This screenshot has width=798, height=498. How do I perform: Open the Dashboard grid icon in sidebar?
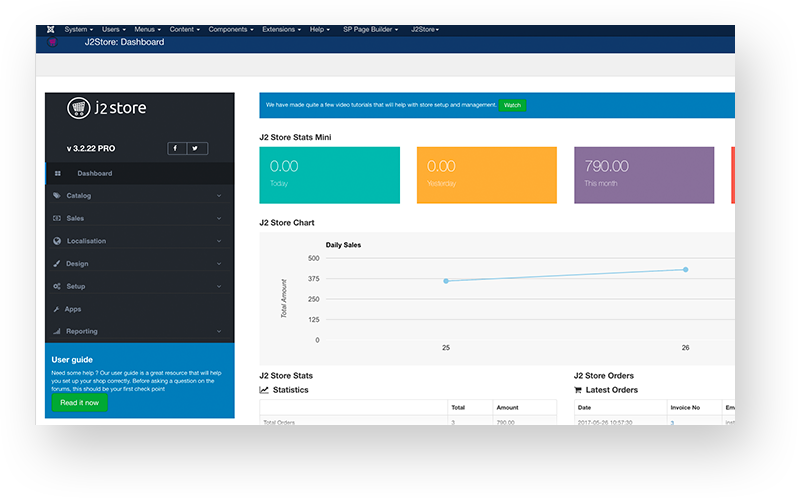(58, 173)
